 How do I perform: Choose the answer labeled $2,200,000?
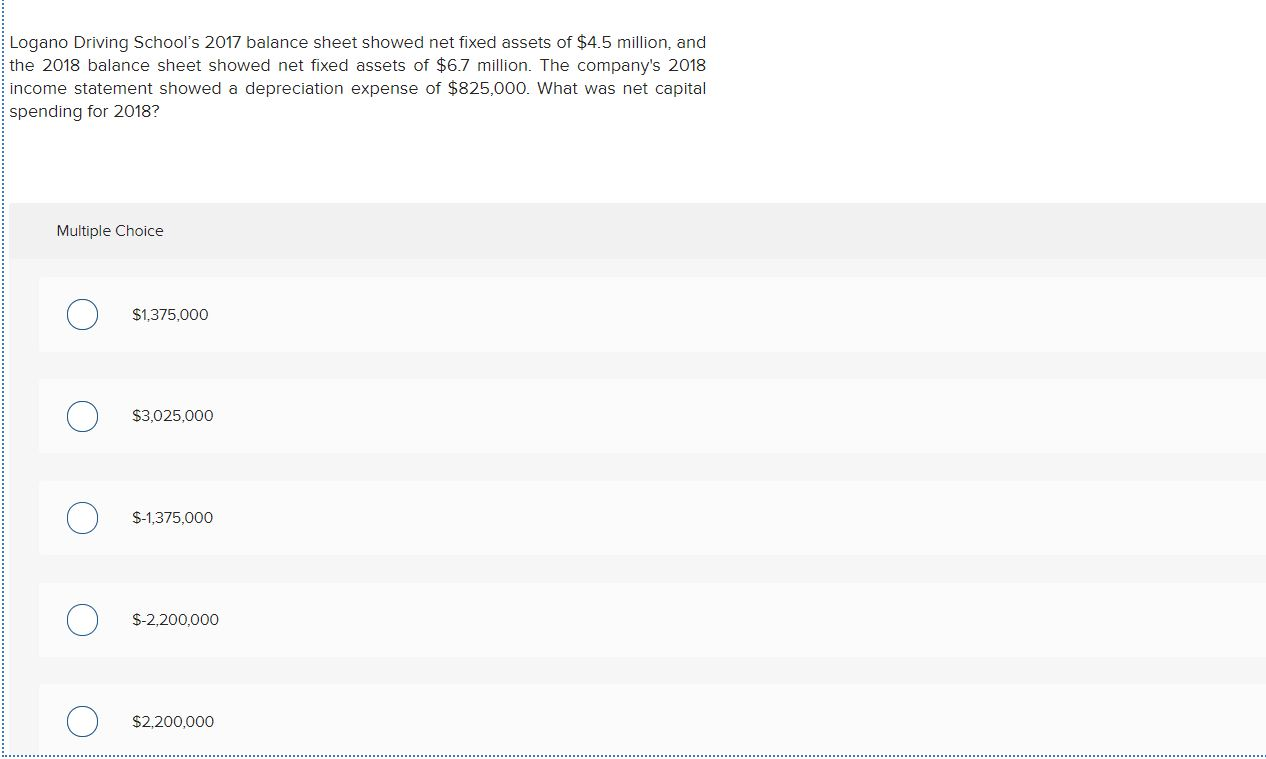point(173,721)
